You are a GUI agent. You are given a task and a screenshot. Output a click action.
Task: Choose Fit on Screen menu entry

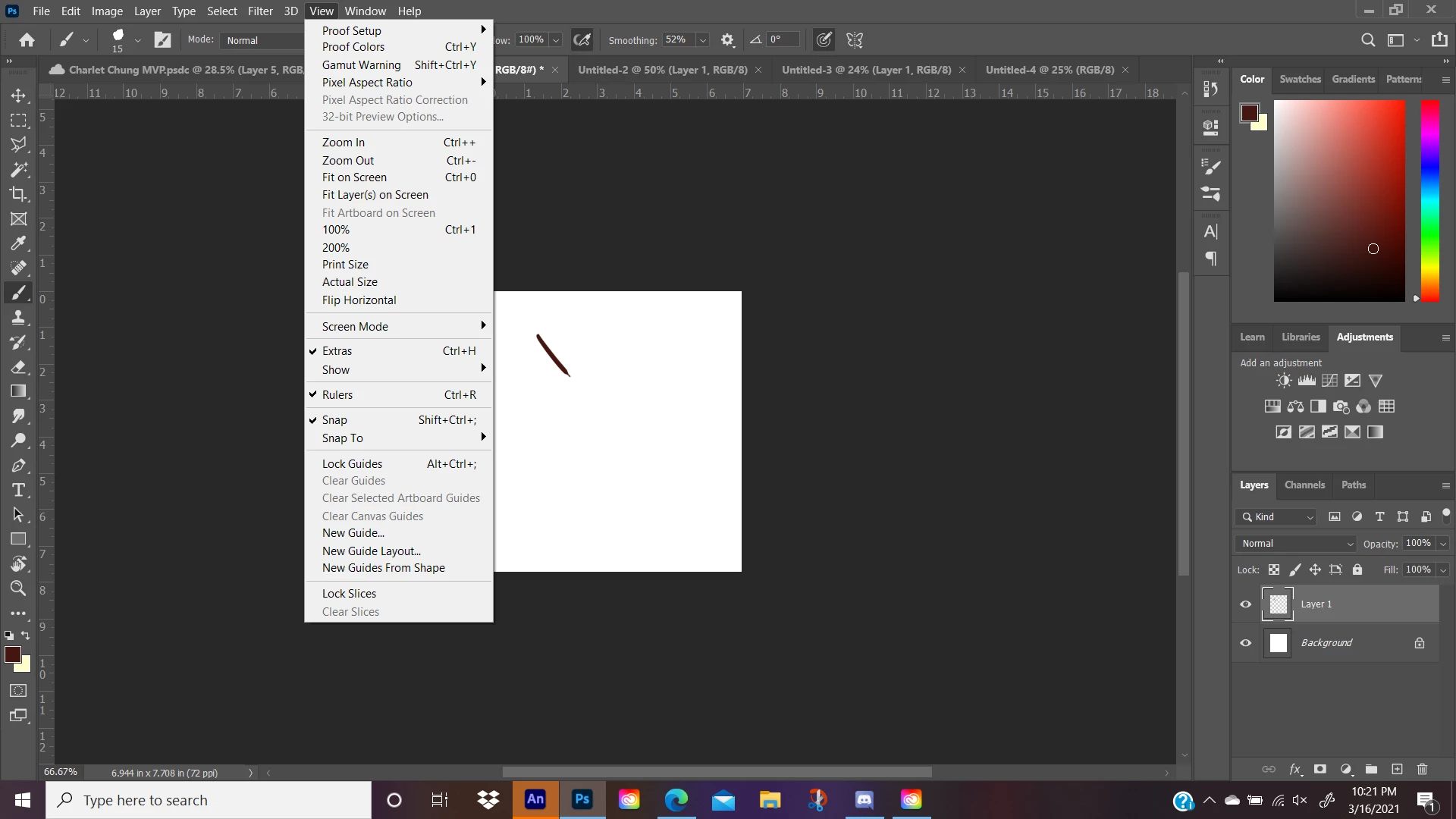354,177
